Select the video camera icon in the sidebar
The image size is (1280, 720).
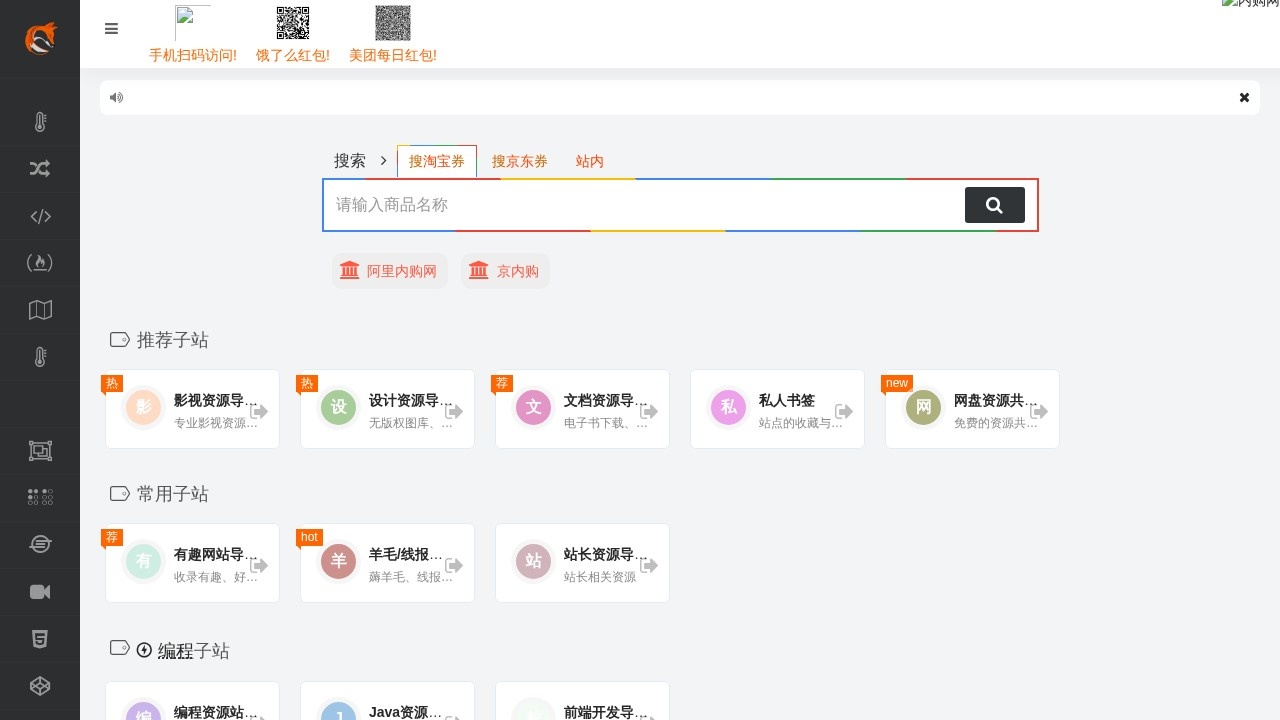(x=40, y=592)
